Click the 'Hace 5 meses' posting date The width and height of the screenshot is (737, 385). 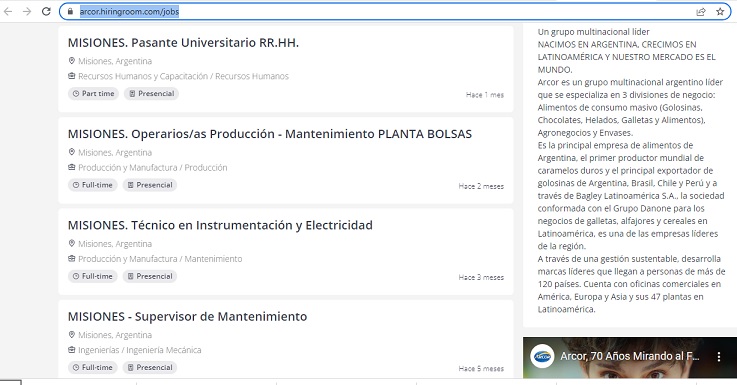481,369
